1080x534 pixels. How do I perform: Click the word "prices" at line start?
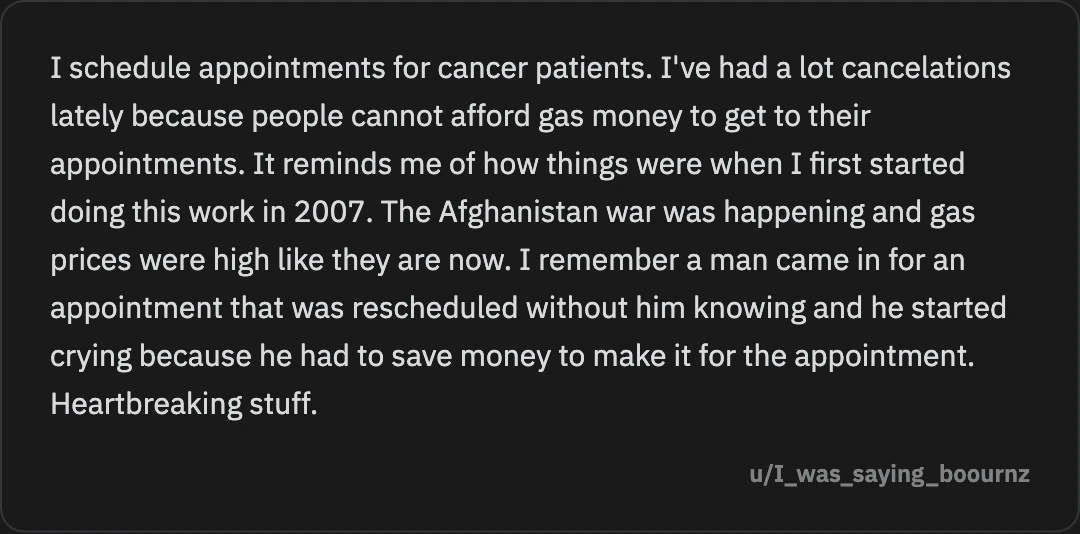[x=91, y=261]
